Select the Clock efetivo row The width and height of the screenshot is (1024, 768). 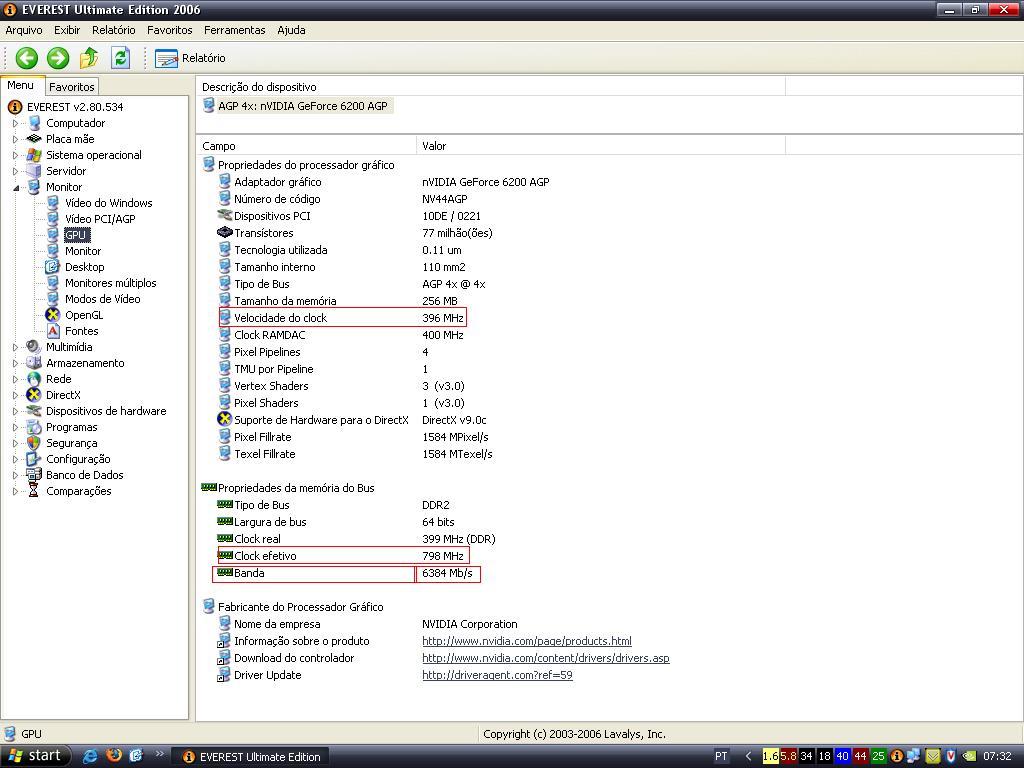(343, 556)
